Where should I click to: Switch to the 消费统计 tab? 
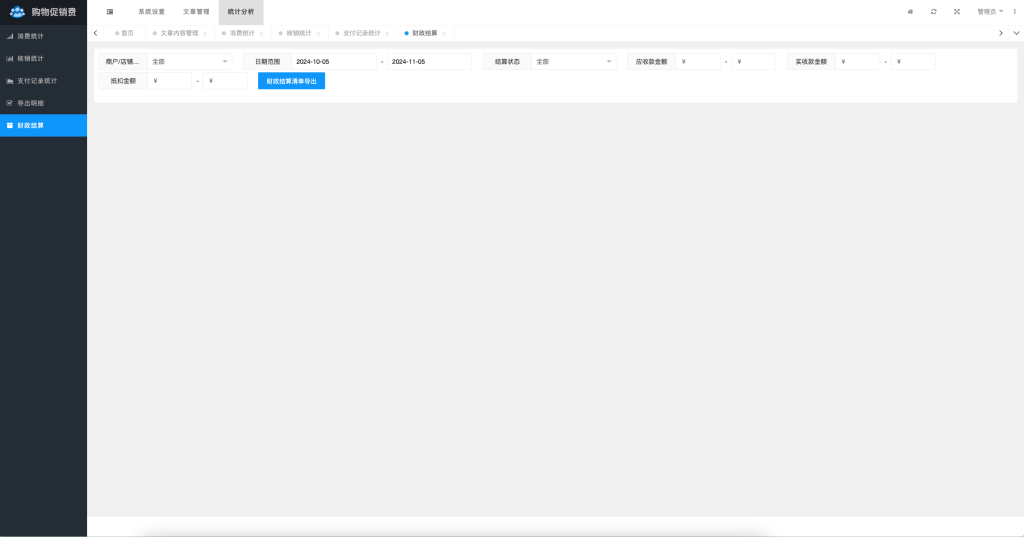242,33
